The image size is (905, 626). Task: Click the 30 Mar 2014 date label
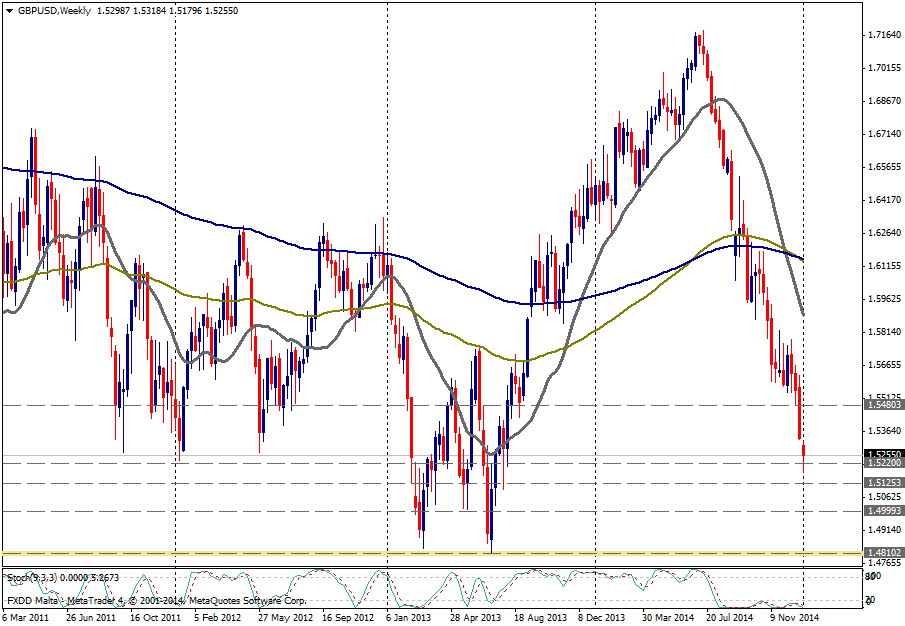(x=668, y=618)
